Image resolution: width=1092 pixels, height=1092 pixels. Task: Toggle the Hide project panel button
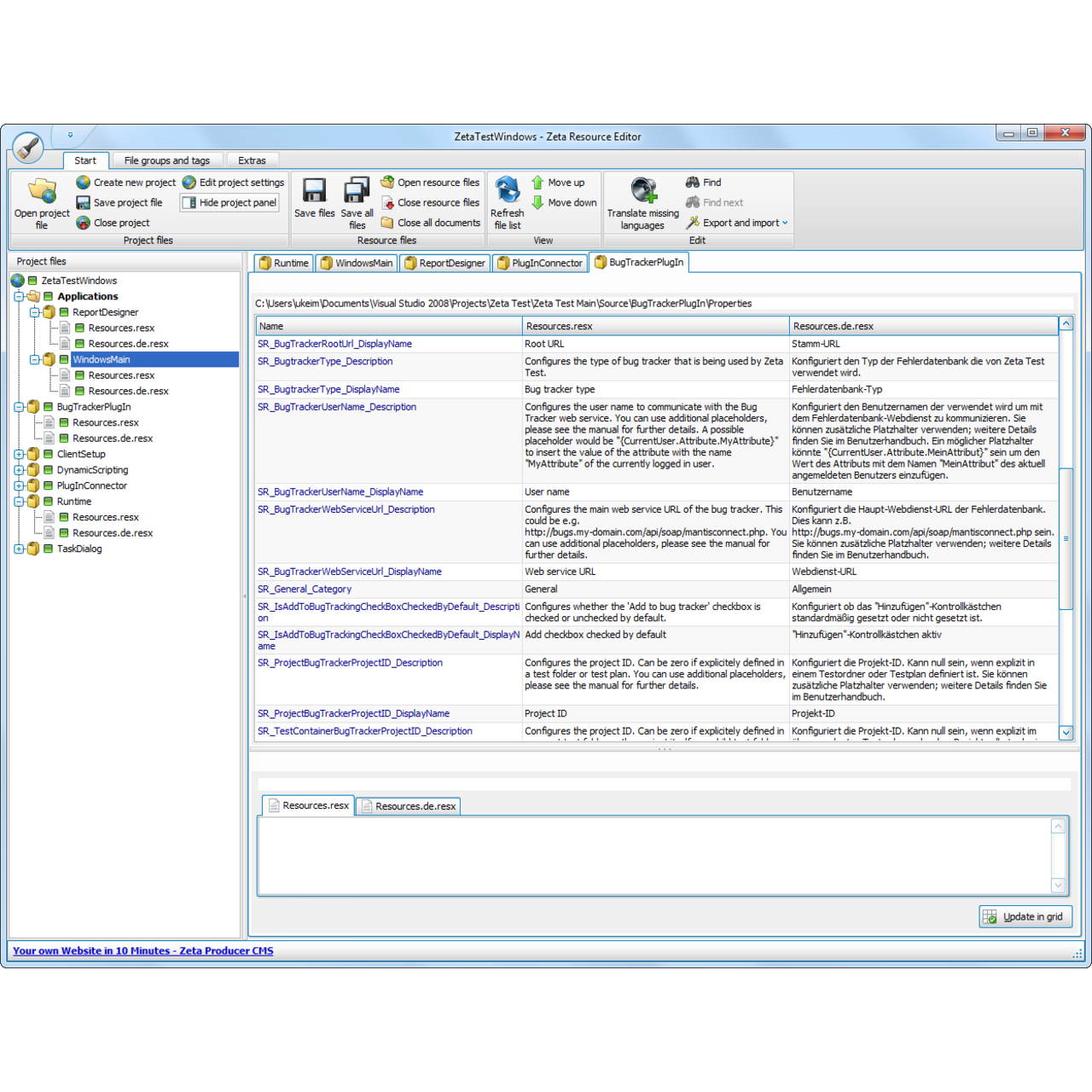[x=229, y=202]
